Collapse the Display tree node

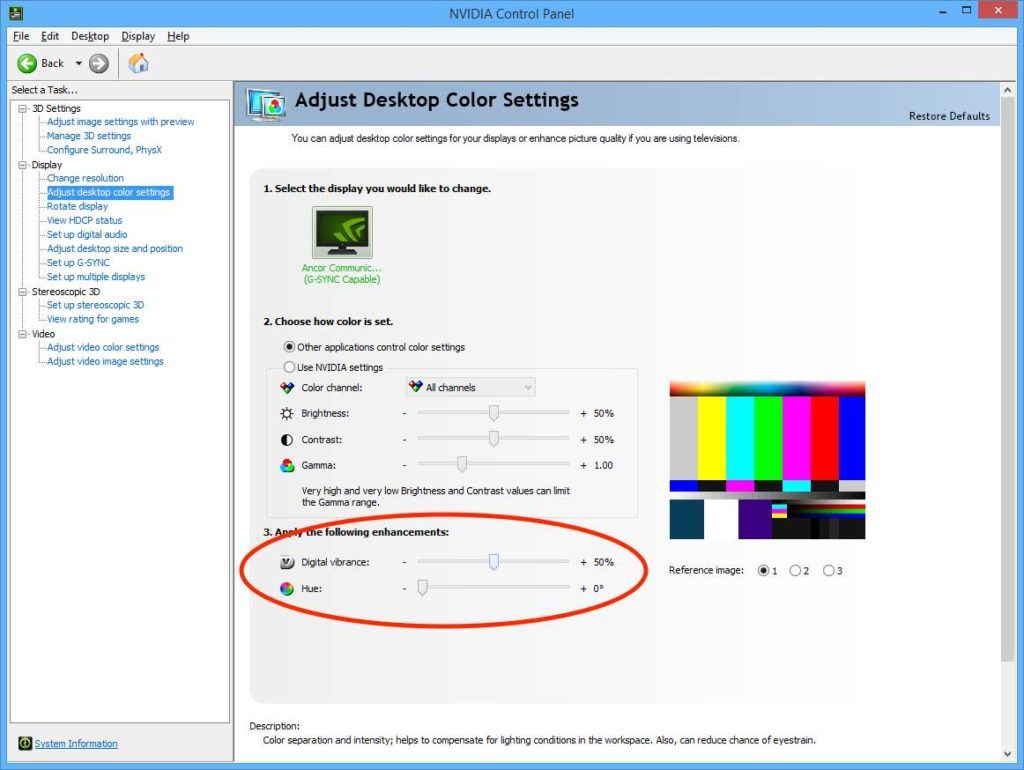coord(23,165)
